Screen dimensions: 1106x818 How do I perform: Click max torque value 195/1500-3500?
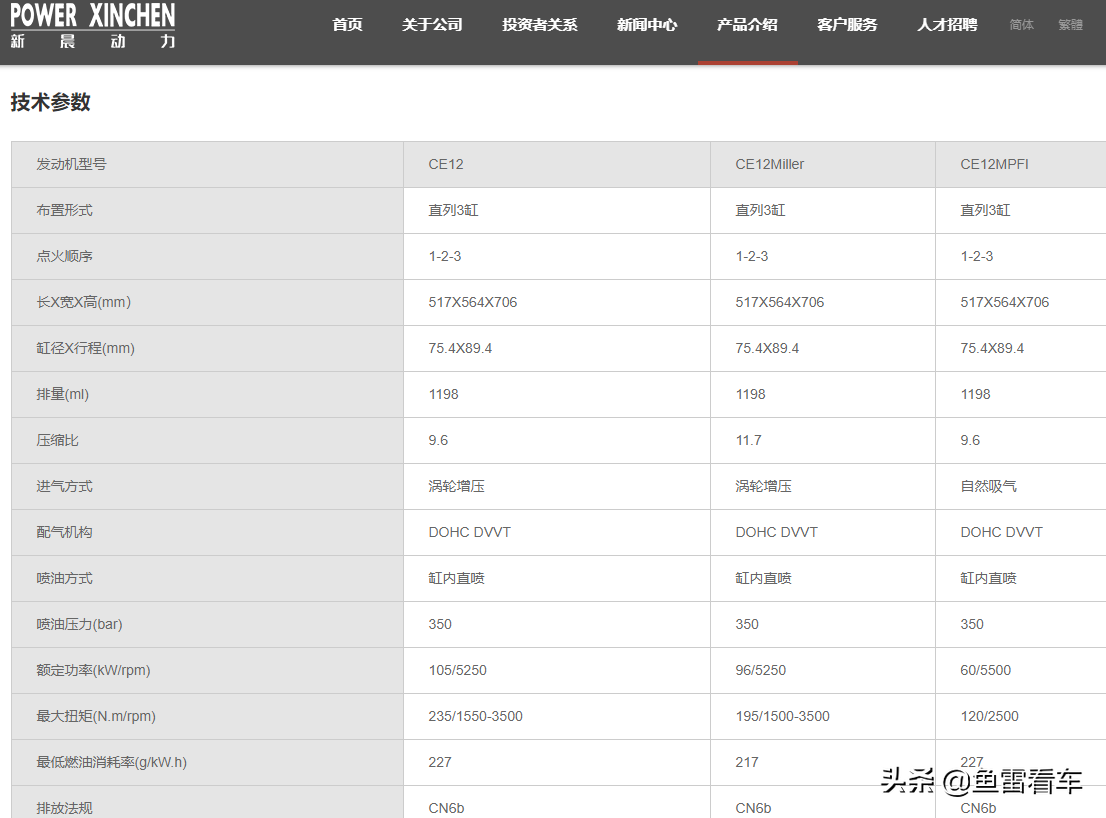coord(782,716)
